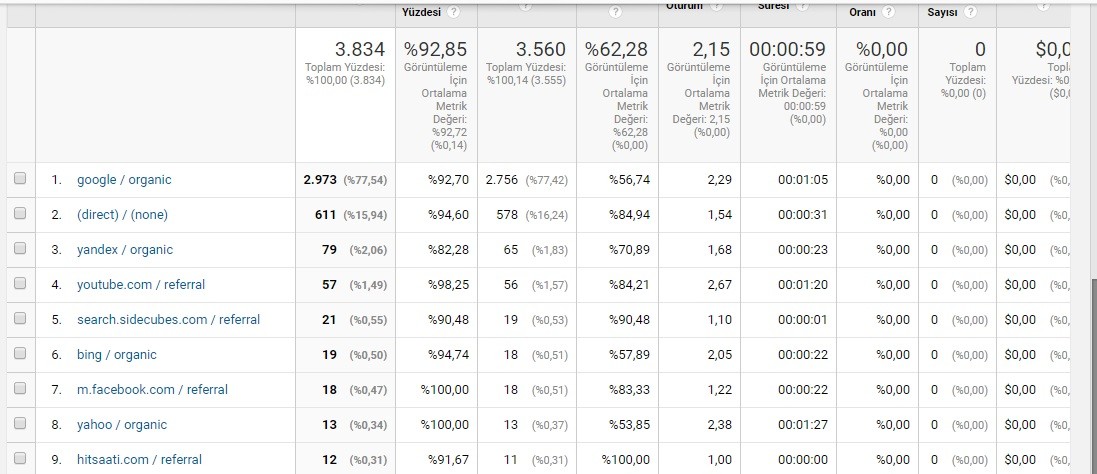
Task: Click the question mark next to Sayısı
Action: 970,11
